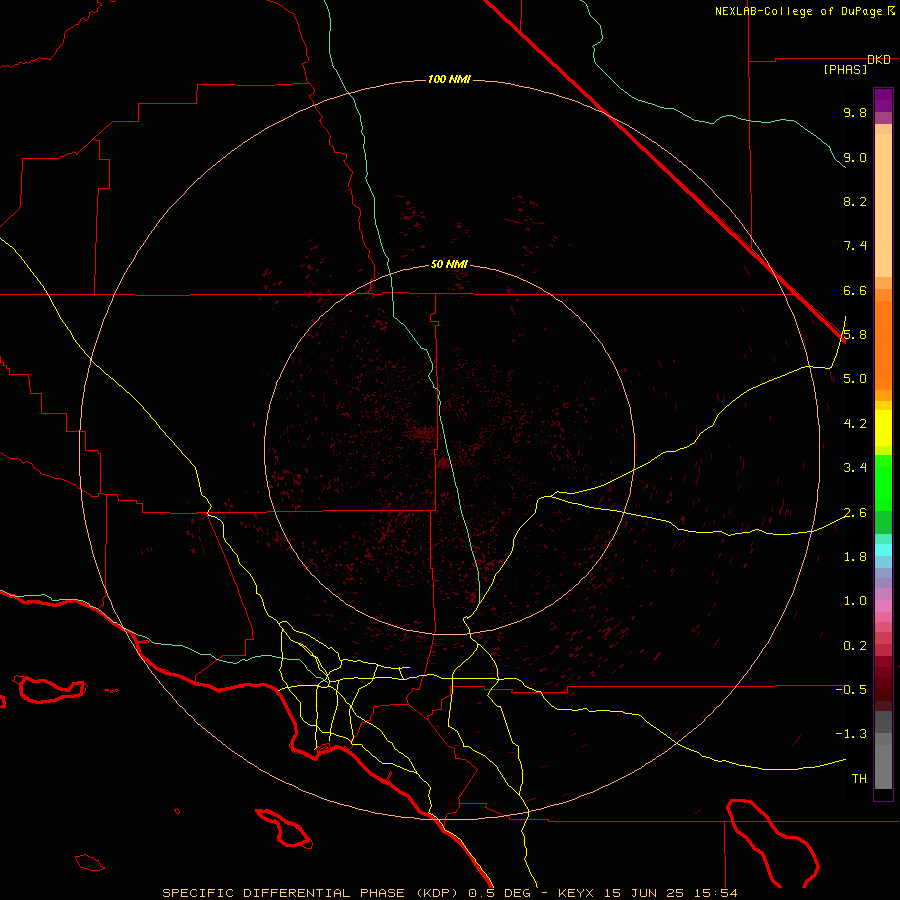Click the -1.3 scale value label
Image resolution: width=900 pixels, height=900 pixels.
(x=851, y=734)
